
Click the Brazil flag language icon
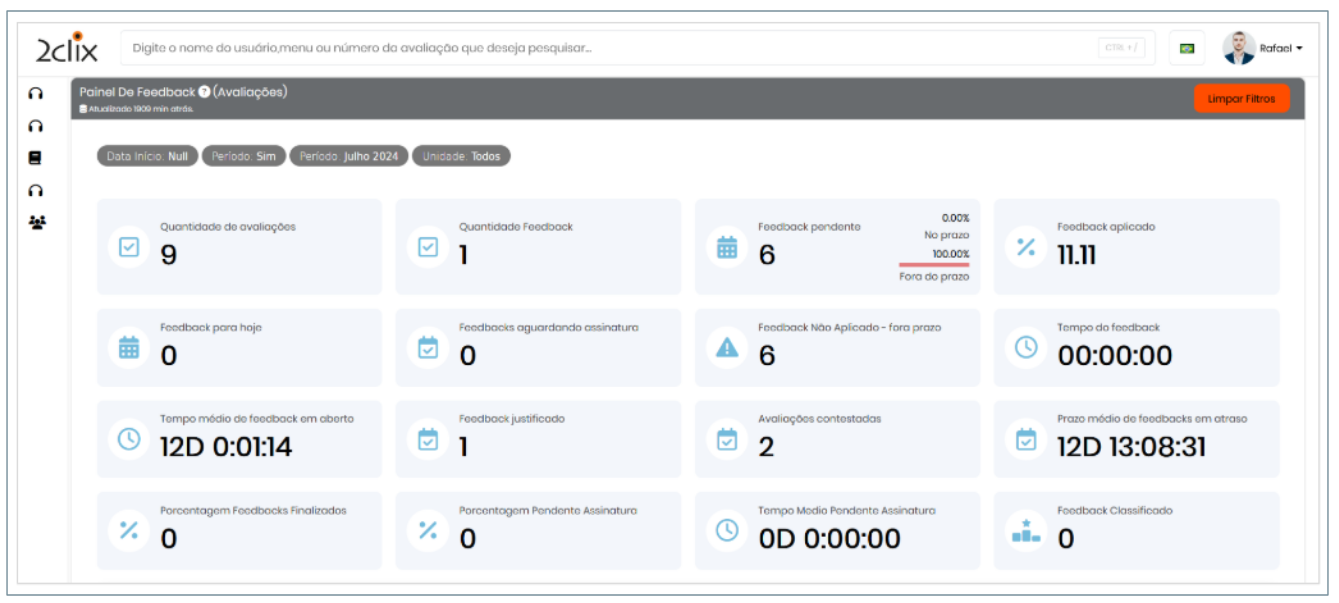tap(1187, 48)
